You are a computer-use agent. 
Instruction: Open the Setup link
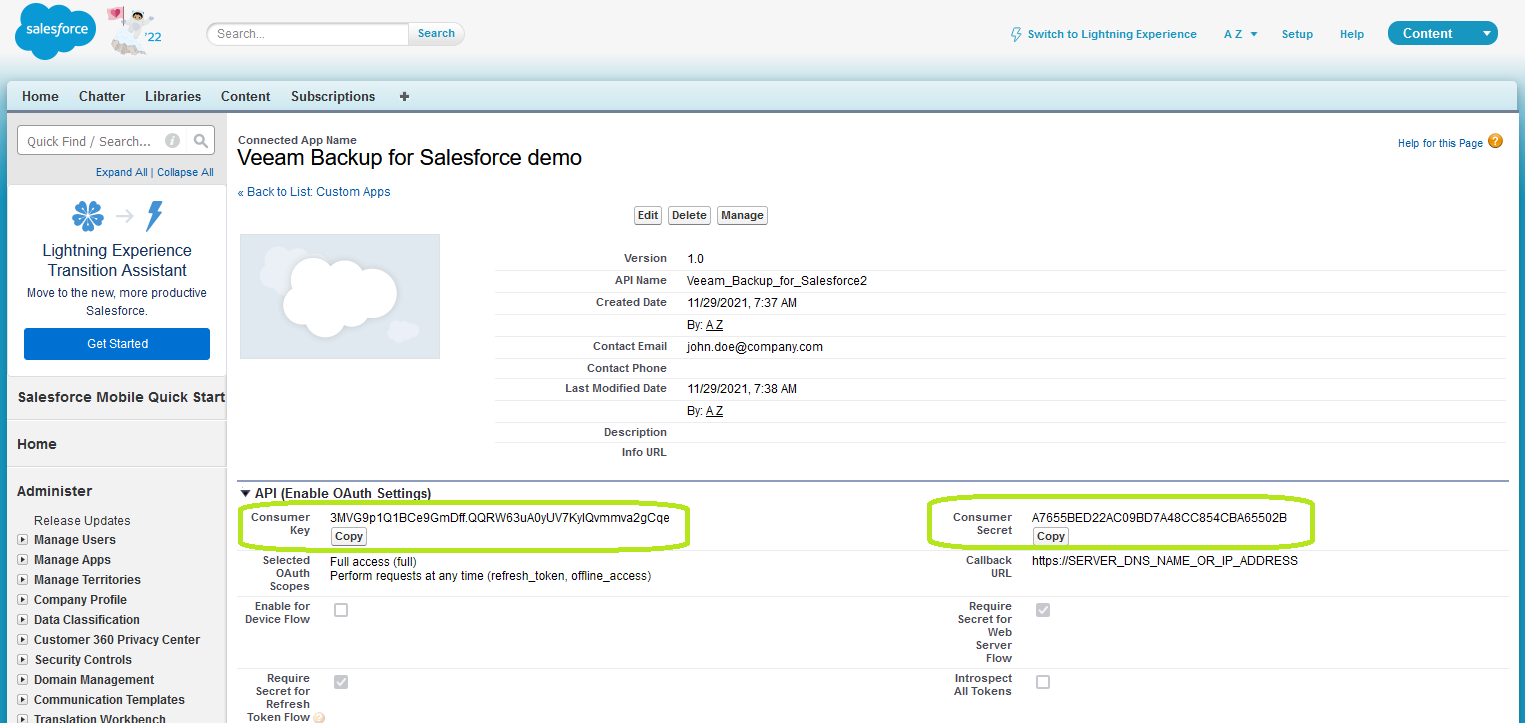(1297, 34)
